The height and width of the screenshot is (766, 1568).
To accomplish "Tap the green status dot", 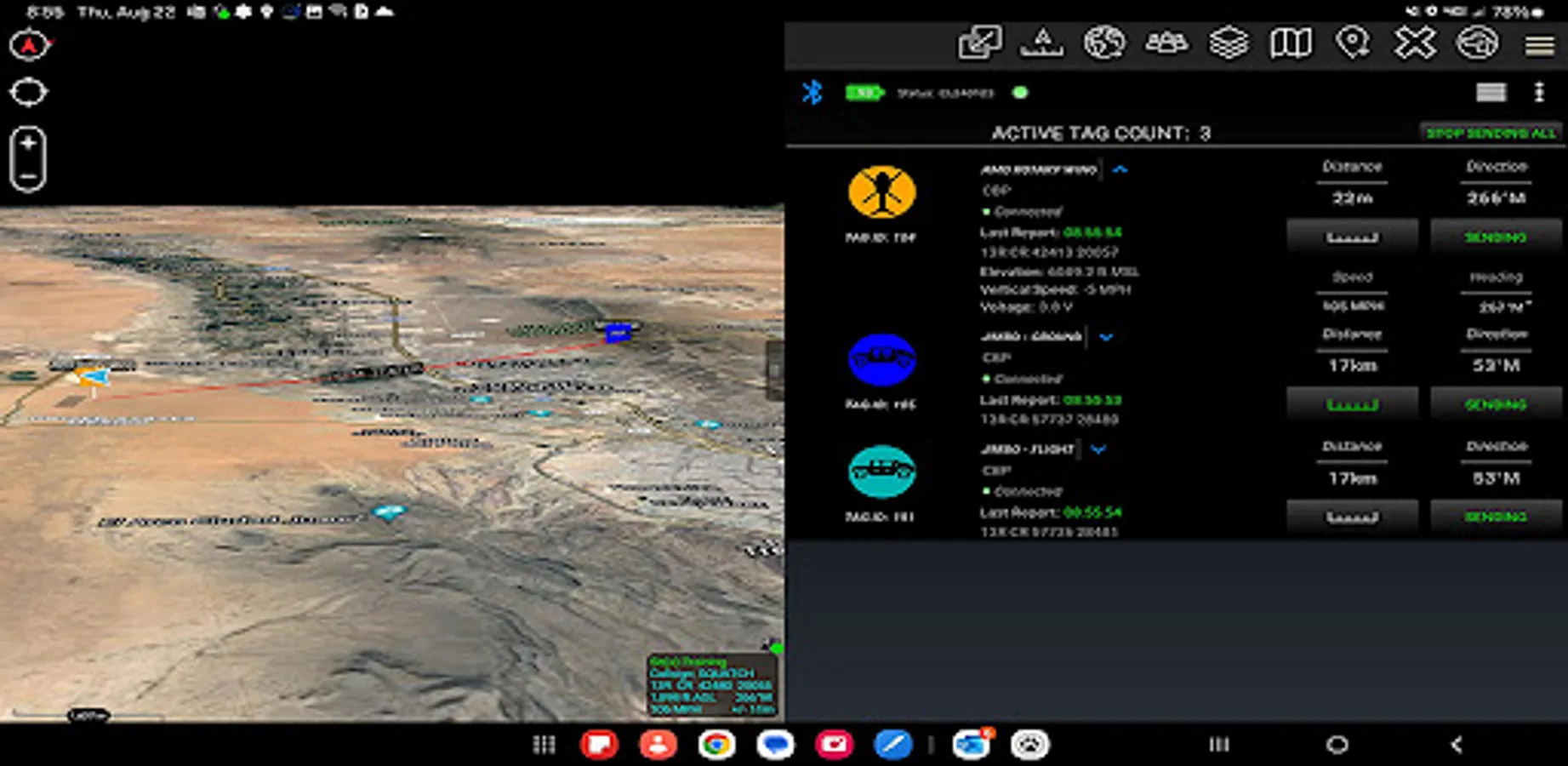I will tap(1020, 92).
